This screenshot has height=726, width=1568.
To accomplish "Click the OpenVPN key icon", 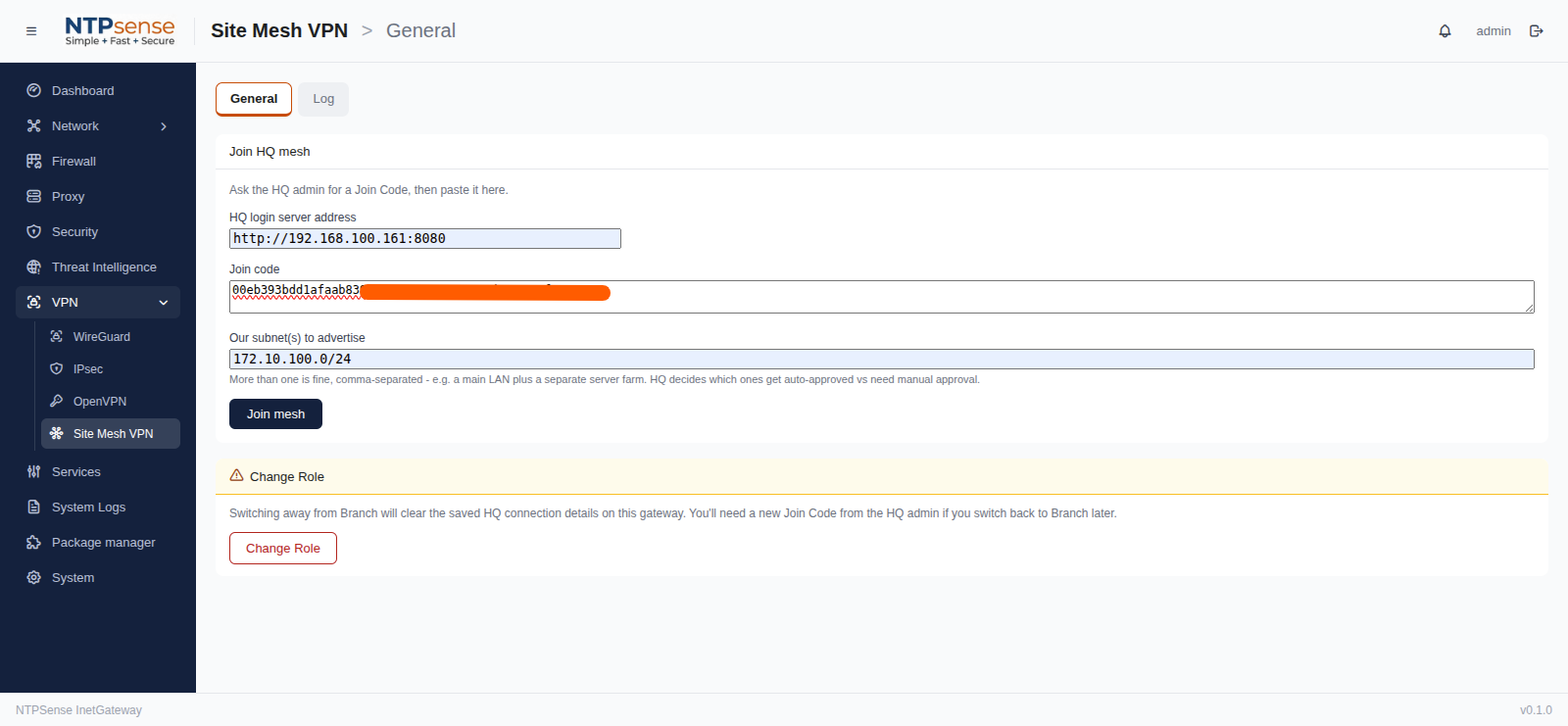I will (57, 401).
